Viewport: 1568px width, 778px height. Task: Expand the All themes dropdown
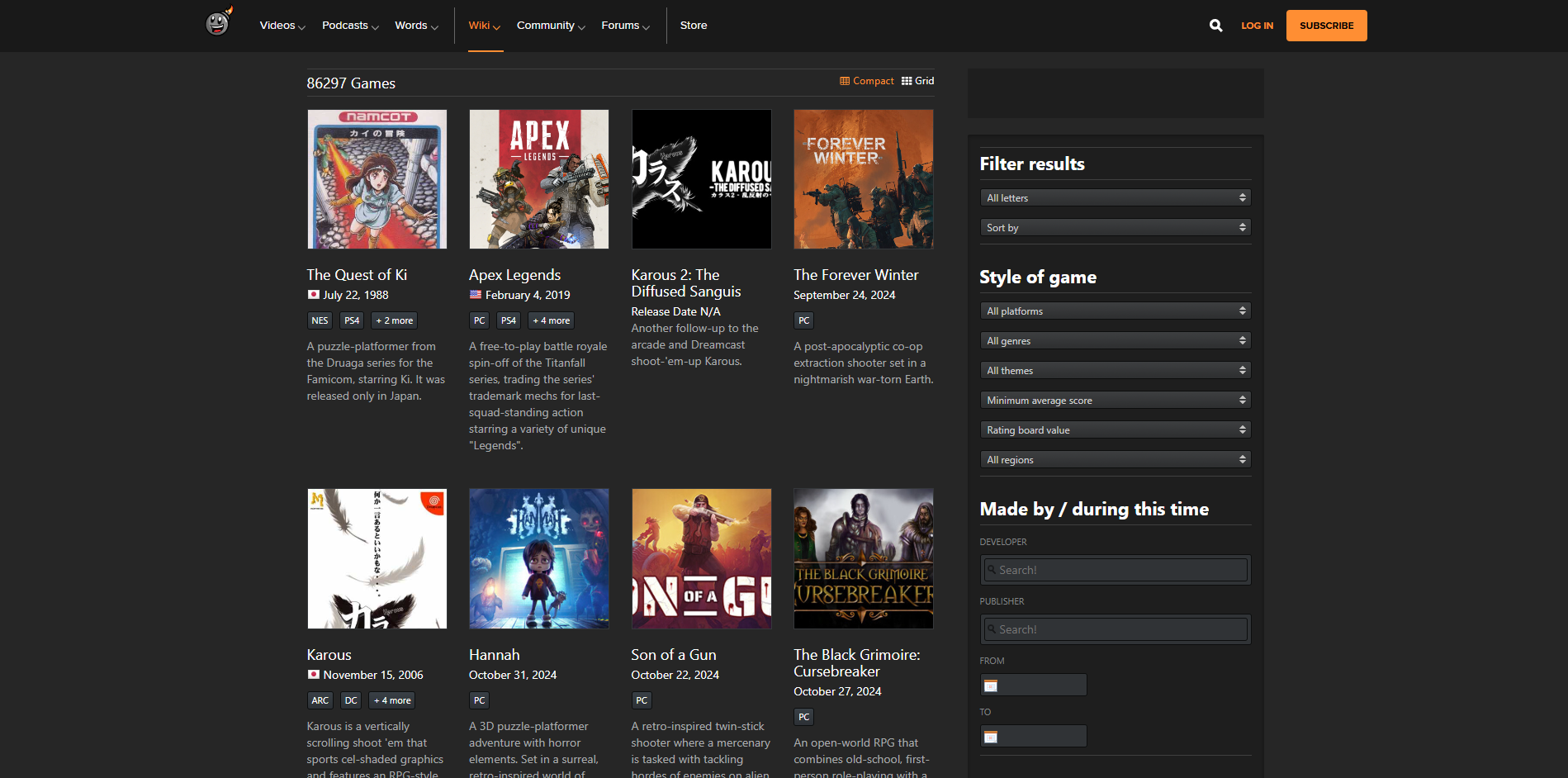coord(1116,371)
